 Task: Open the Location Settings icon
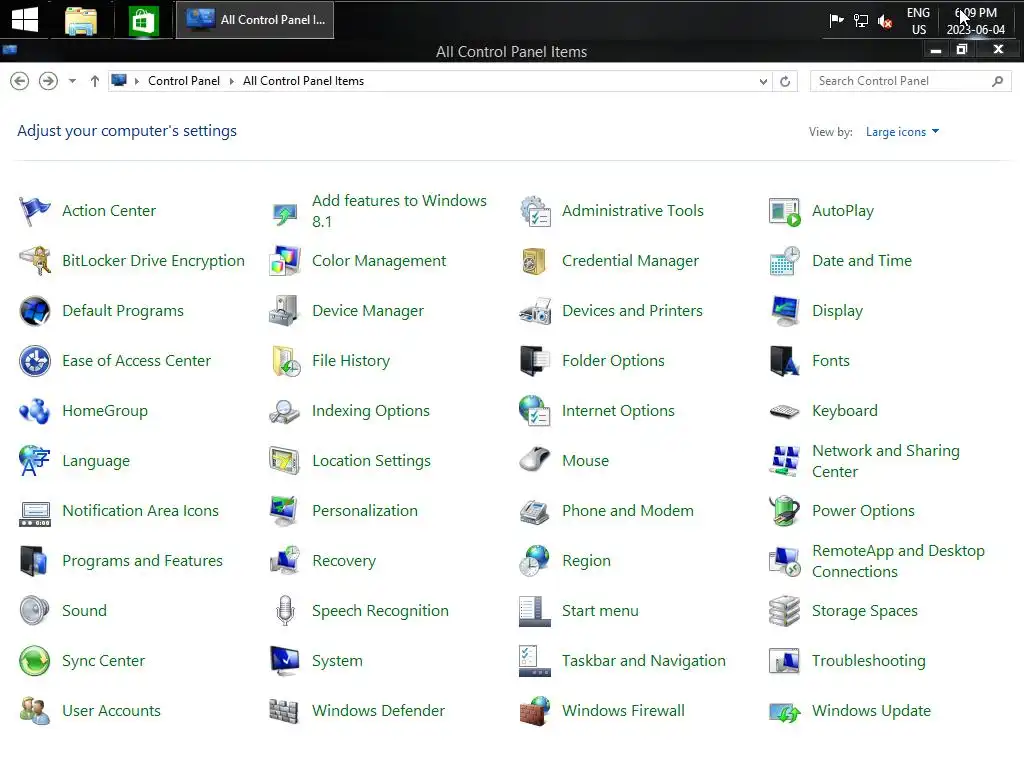click(285, 461)
